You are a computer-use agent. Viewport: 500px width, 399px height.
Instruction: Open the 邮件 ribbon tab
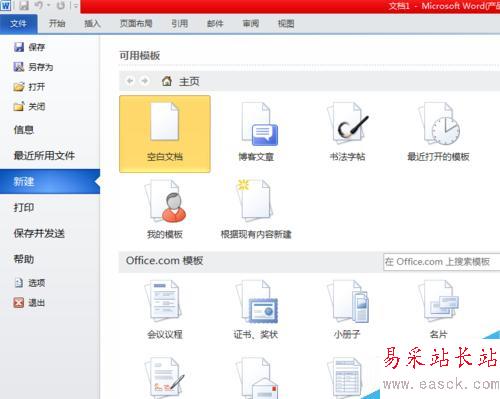tap(215, 24)
